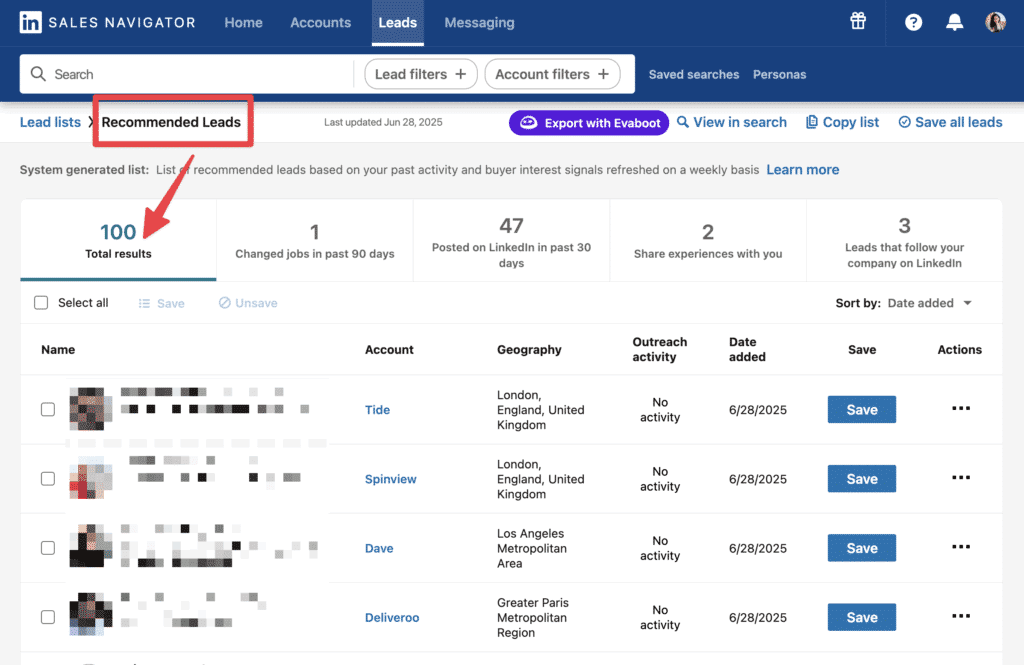Screen dimensions: 1024x665
Task: Open the gift promotions icon
Action: (x=857, y=20)
